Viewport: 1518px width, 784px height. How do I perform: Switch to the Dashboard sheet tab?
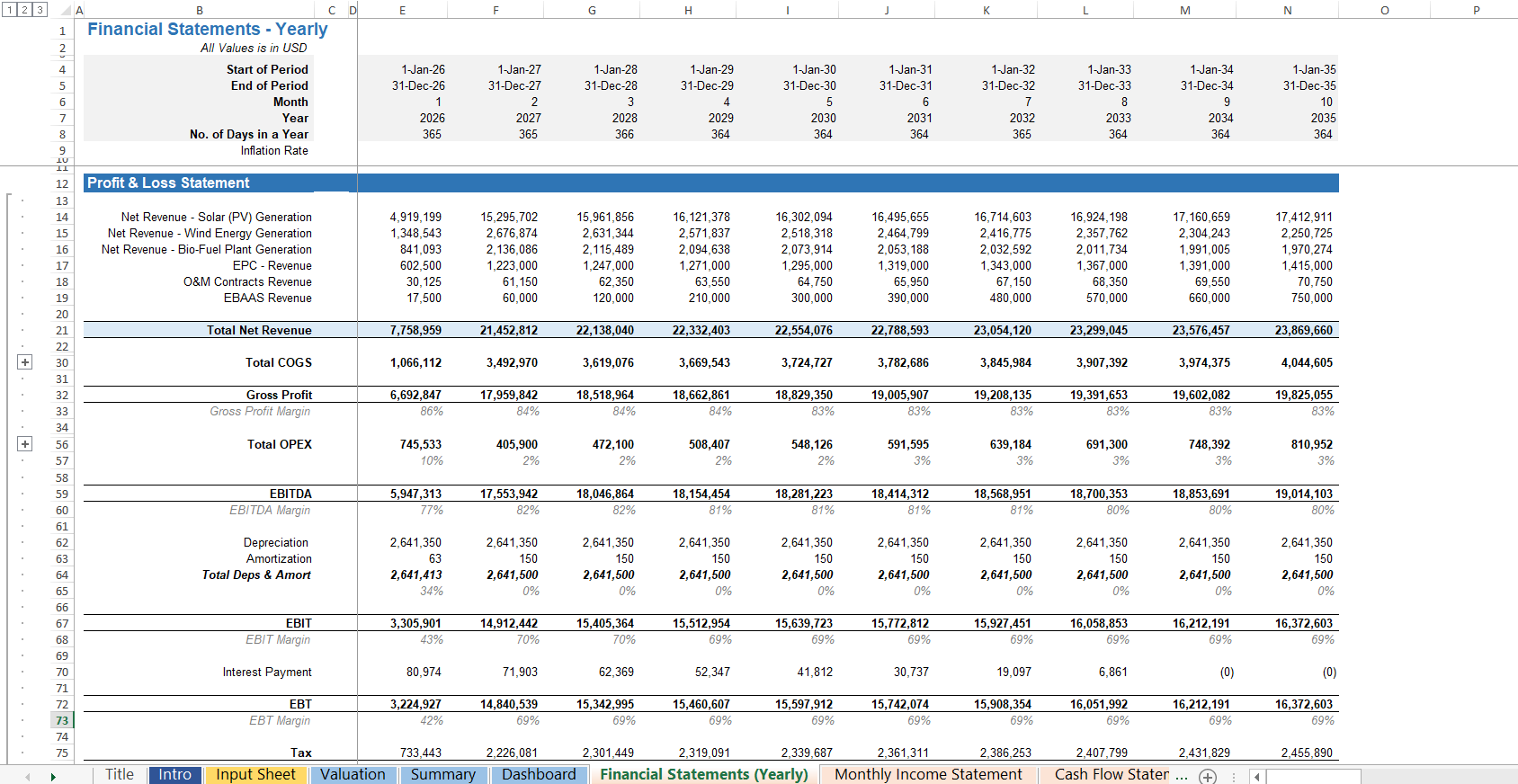539,775
